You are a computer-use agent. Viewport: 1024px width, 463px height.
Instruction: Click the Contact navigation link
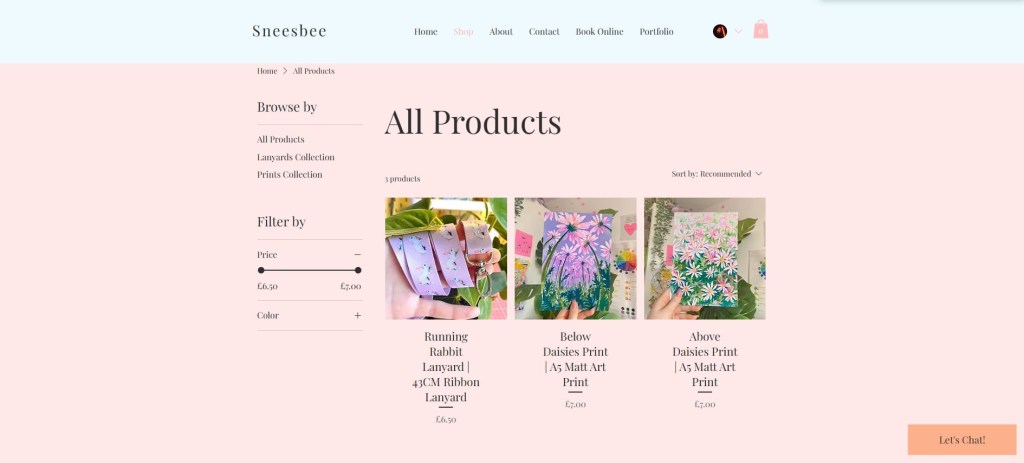(544, 31)
